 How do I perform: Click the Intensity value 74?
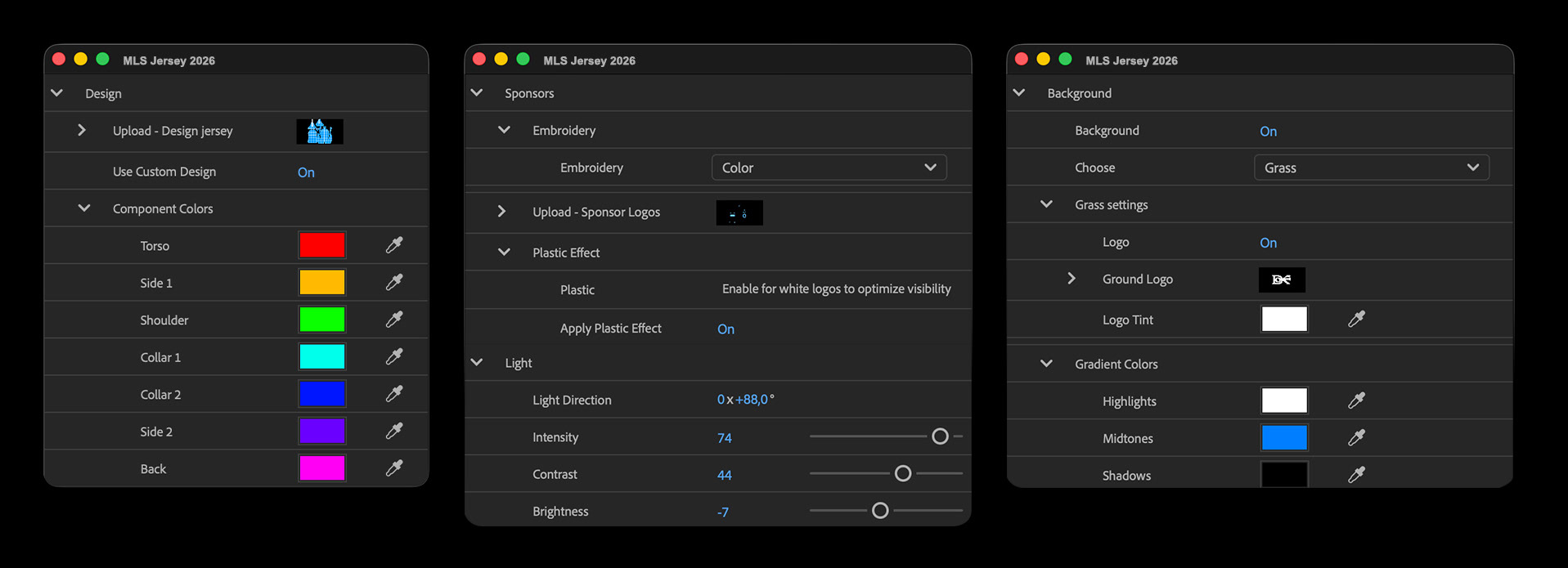click(724, 438)
